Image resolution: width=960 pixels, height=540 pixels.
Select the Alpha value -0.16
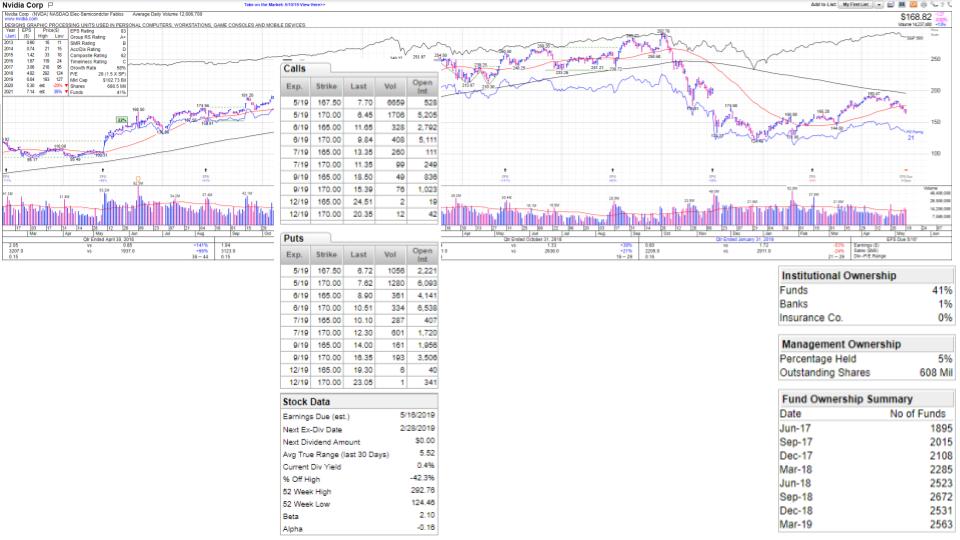426,528
